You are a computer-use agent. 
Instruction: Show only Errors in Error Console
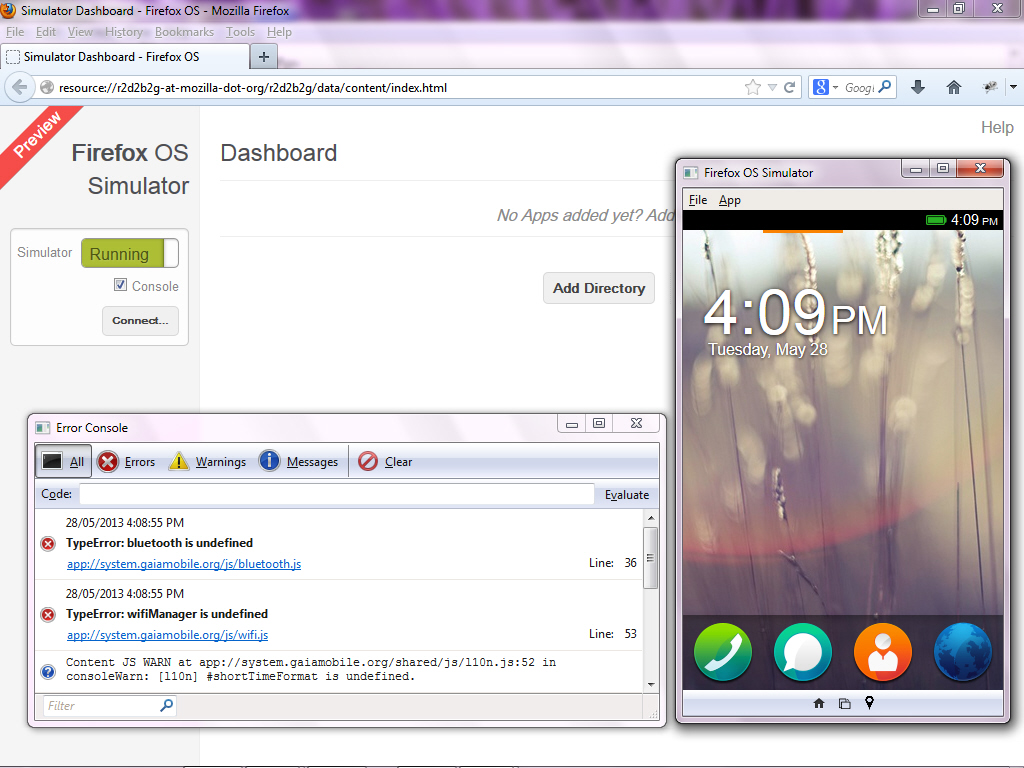coord(127,462)
